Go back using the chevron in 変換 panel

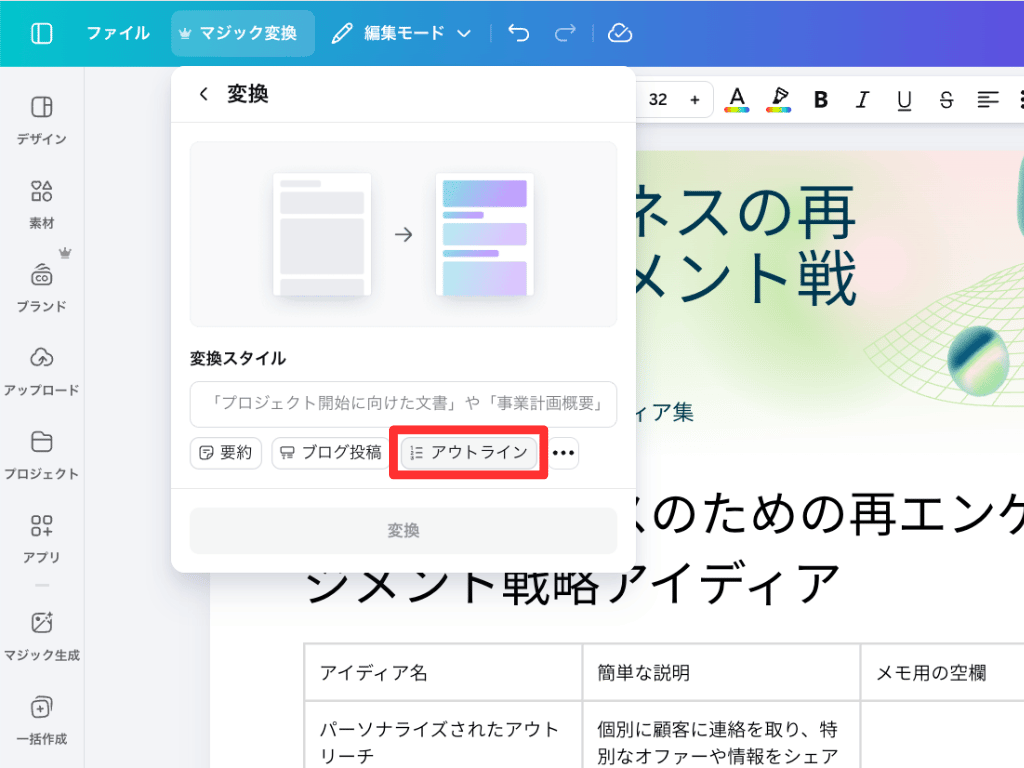[x=203, y=94]
